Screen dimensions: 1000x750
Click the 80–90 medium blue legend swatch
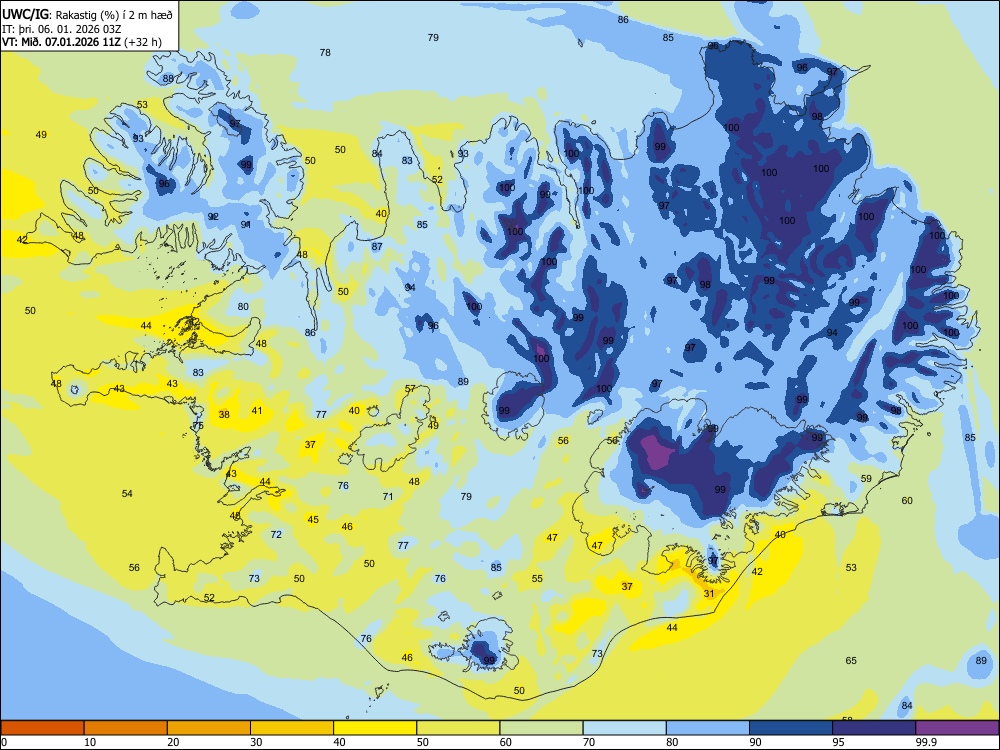pos(708,728)
